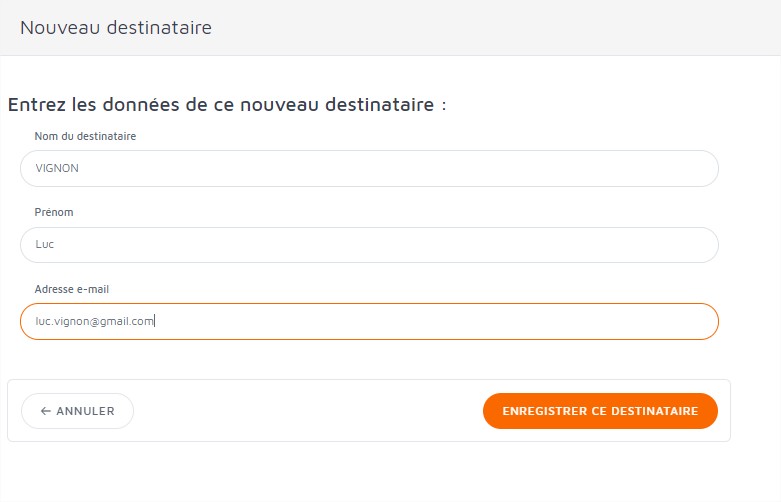This screenshot has width=781, height=502.
Task: Focus the Nom du destinataire input field
Action: click(x=369, y=169)
